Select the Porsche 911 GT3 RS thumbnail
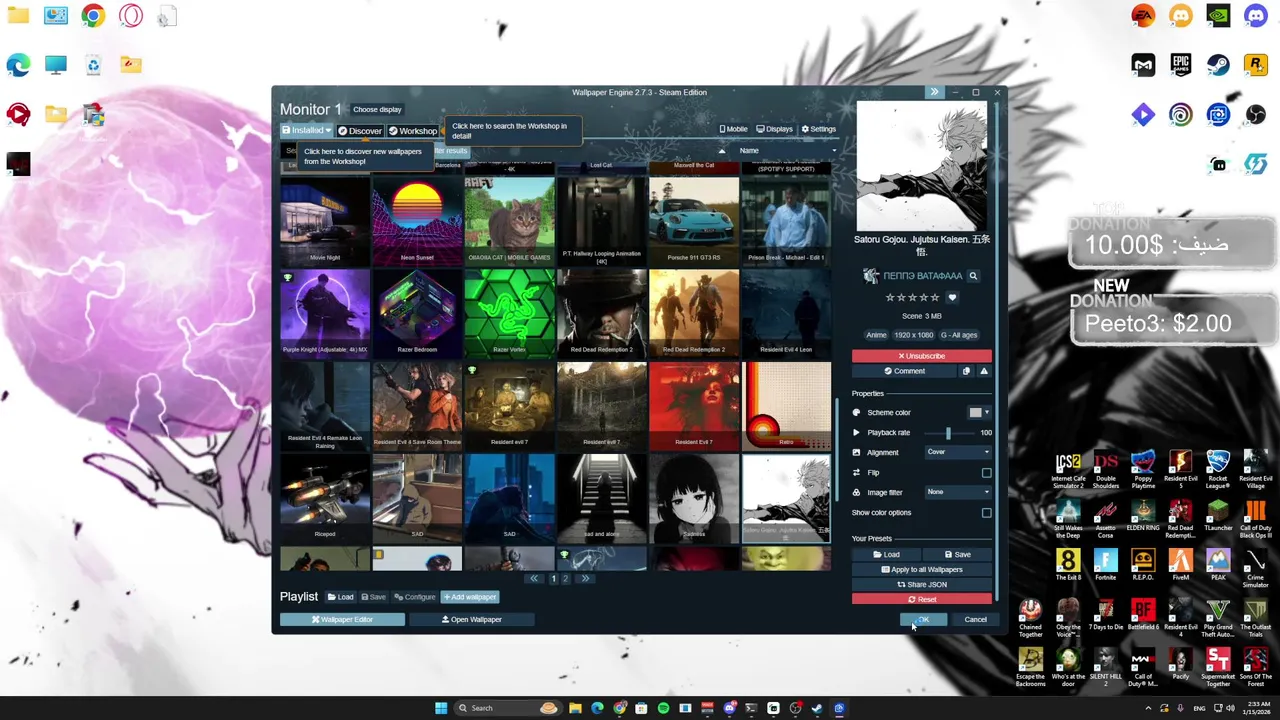The width and height of the screenshot is (1280, 720). pyautogui.click(x=694, y=220)
